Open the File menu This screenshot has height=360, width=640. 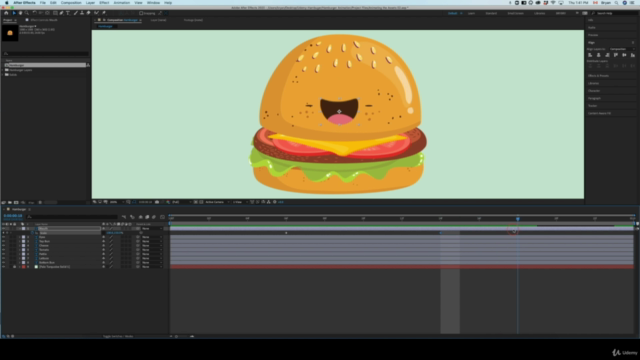[x=43, y=3]
